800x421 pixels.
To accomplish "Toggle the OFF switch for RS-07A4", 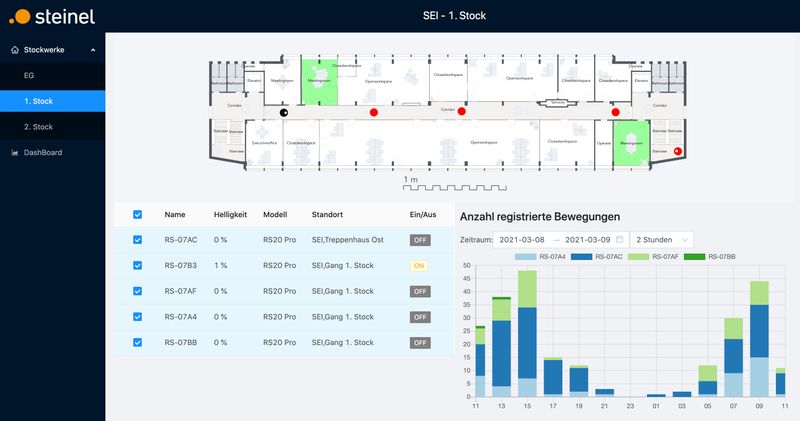I will [420, 317].
